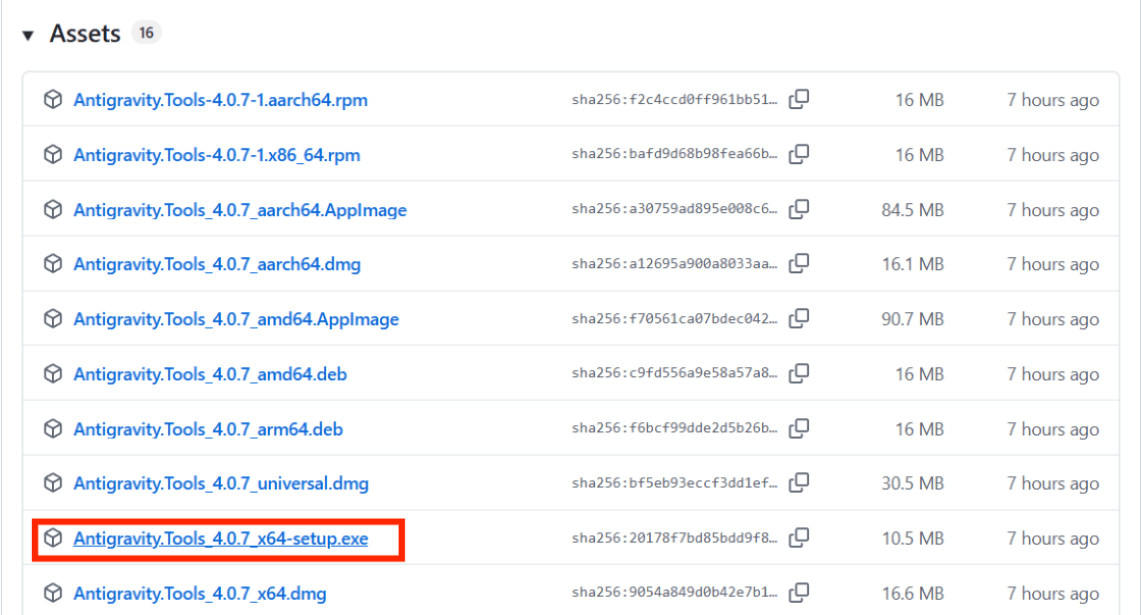Screen dimensions: 1141x615
Task: Download Antigravity.Tools-4.0.7-1.x86_64.rpm
Action: coord(217,155)
